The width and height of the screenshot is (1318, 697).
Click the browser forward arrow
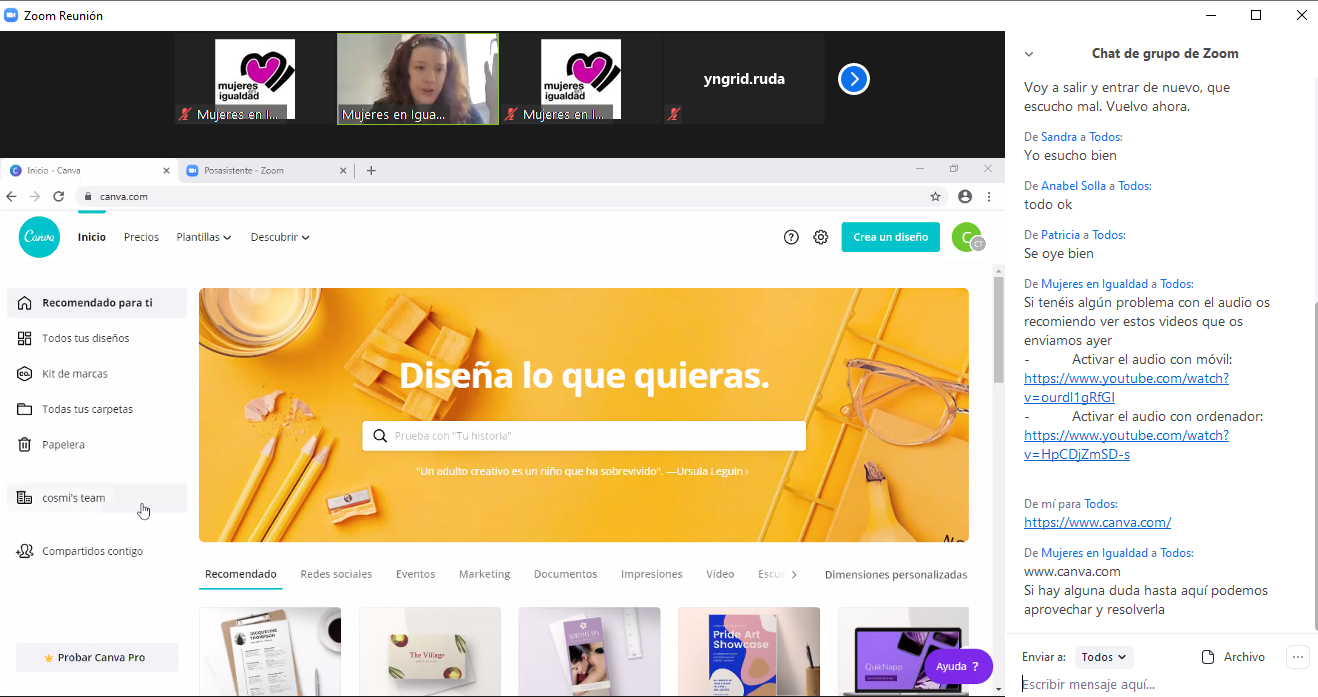(35, 196)
